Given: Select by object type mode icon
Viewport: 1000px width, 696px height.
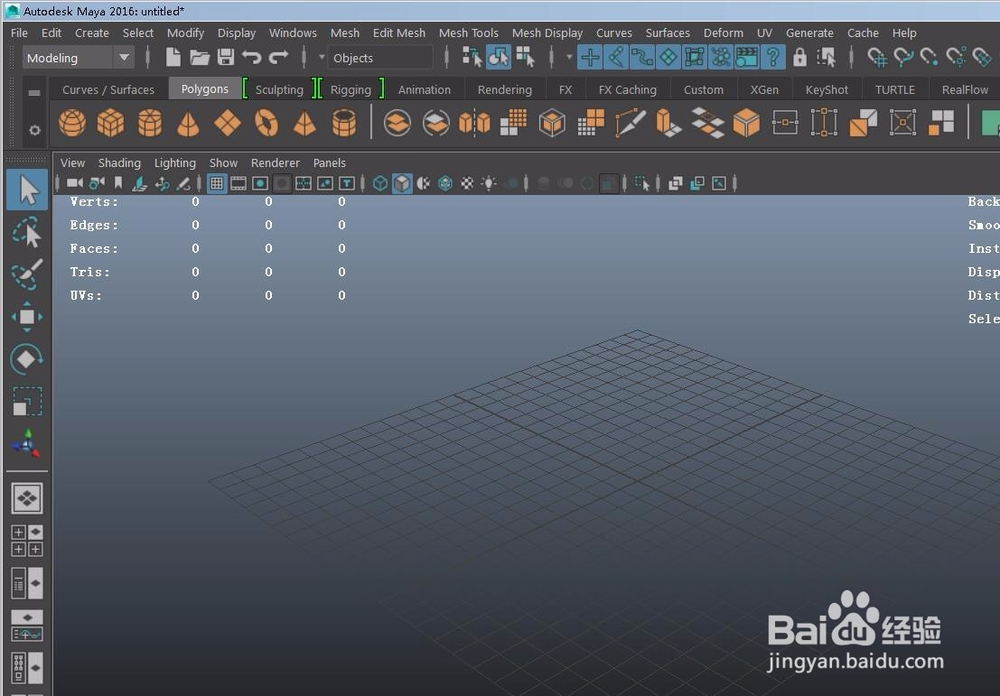Looking at the screenshot, I should tap(499, 57).
